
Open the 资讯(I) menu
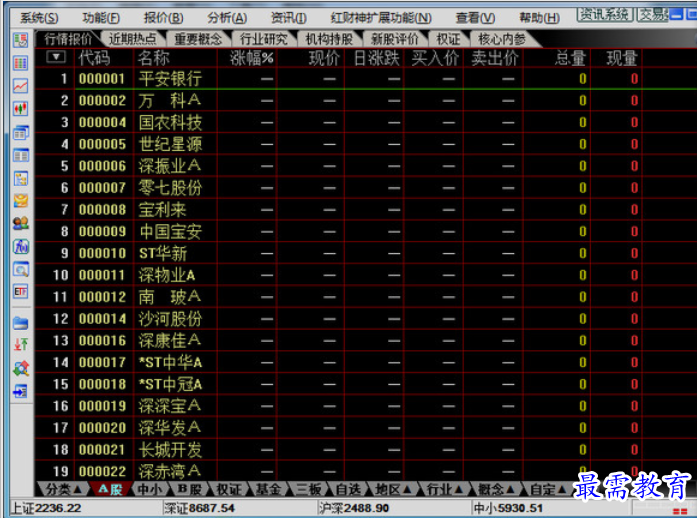pyautogui.click(x=288, y=18)
